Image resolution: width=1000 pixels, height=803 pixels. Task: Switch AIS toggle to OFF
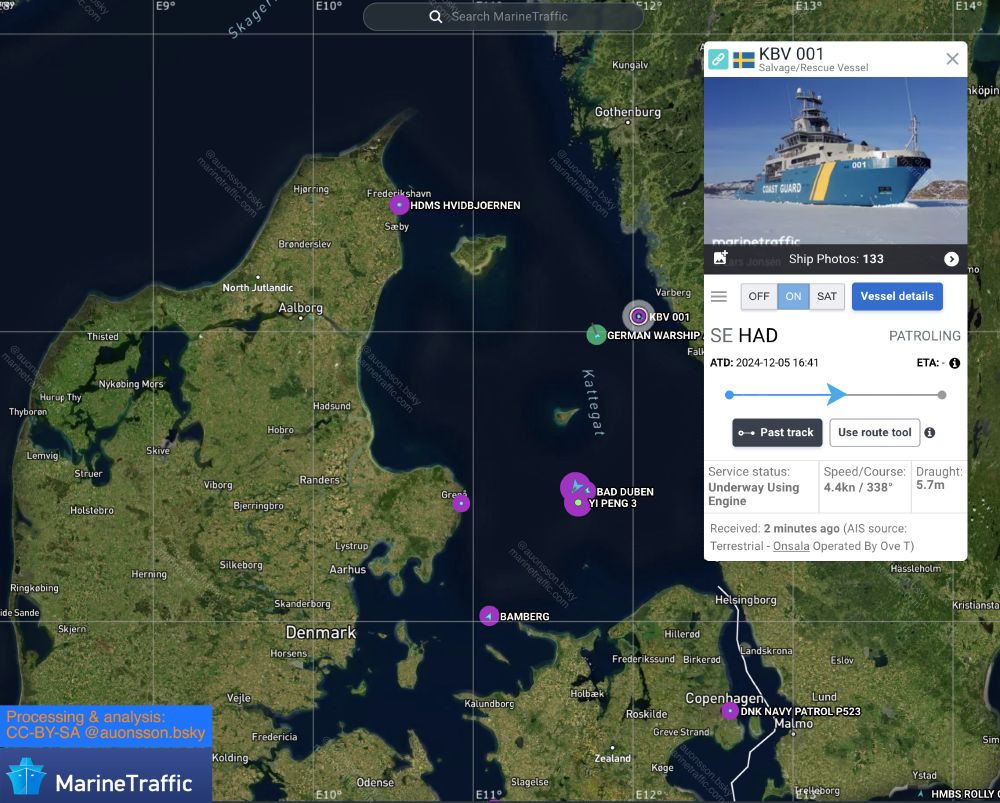click(x=759, y=297)
